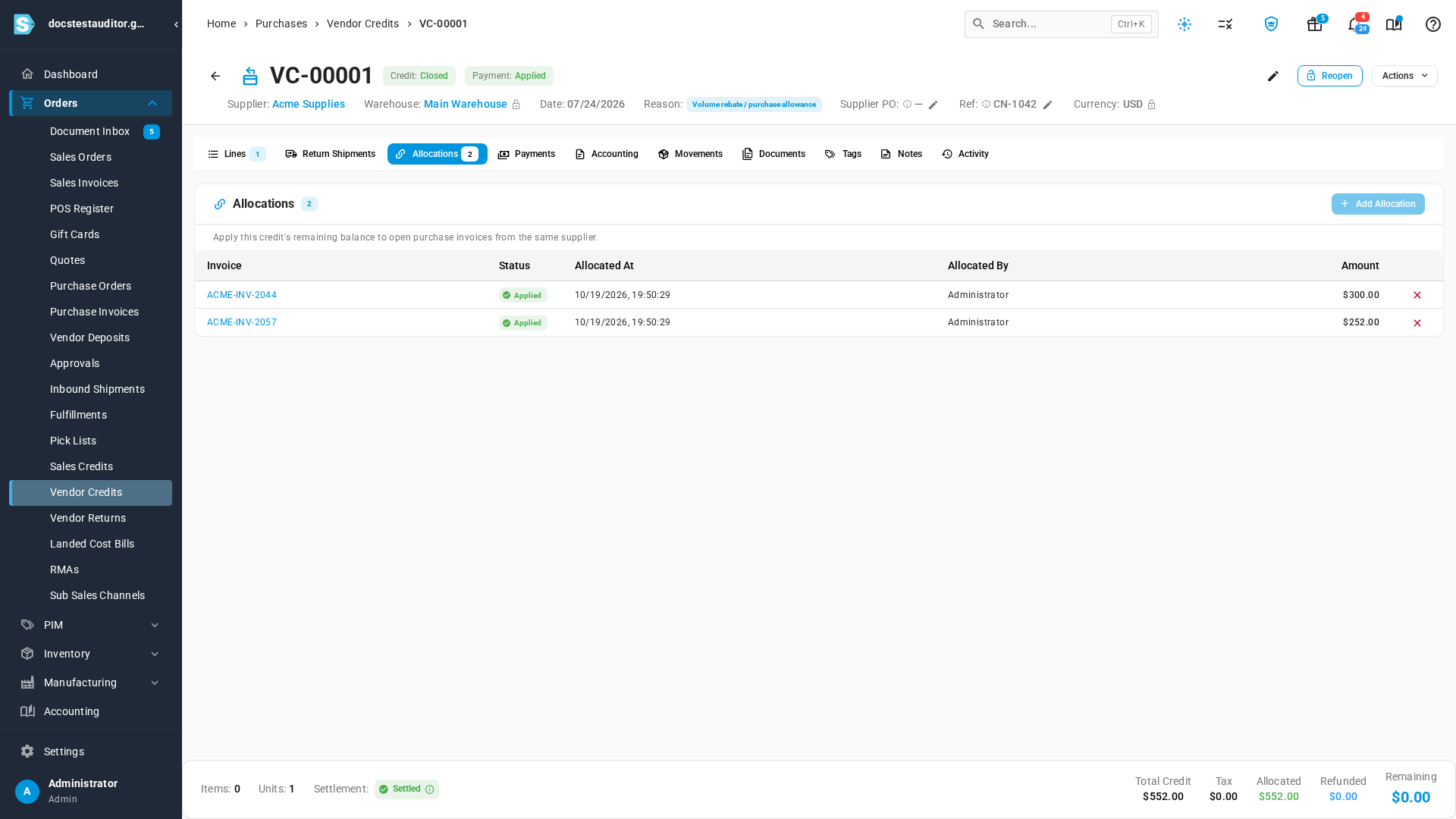
Task: Click the Vendor Credits breadcrumb
Action: (362, 24)
